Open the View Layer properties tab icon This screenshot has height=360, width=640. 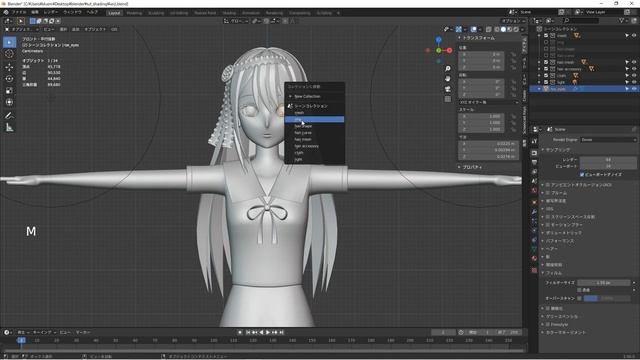click(534, 172)
